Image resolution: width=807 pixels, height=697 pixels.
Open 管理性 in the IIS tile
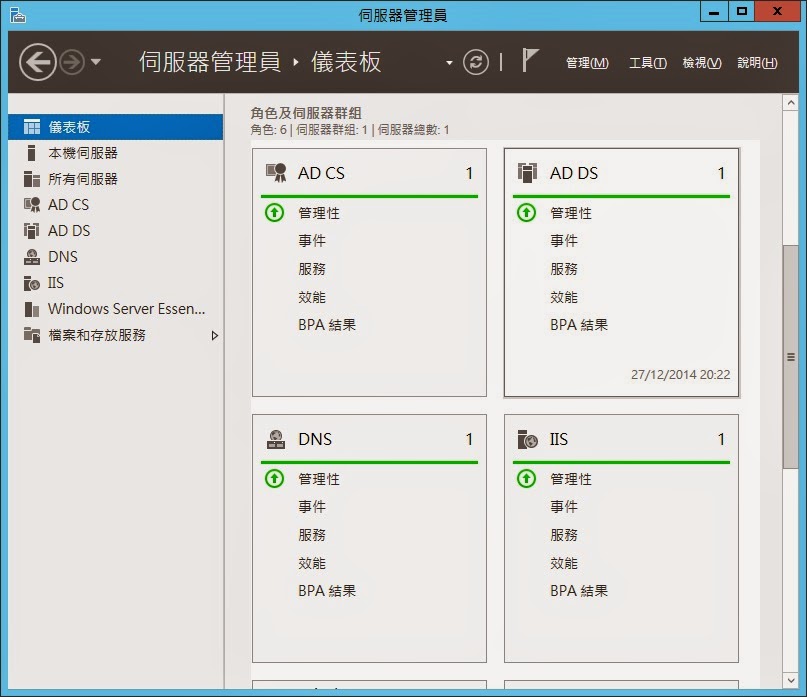pos(571,479)
